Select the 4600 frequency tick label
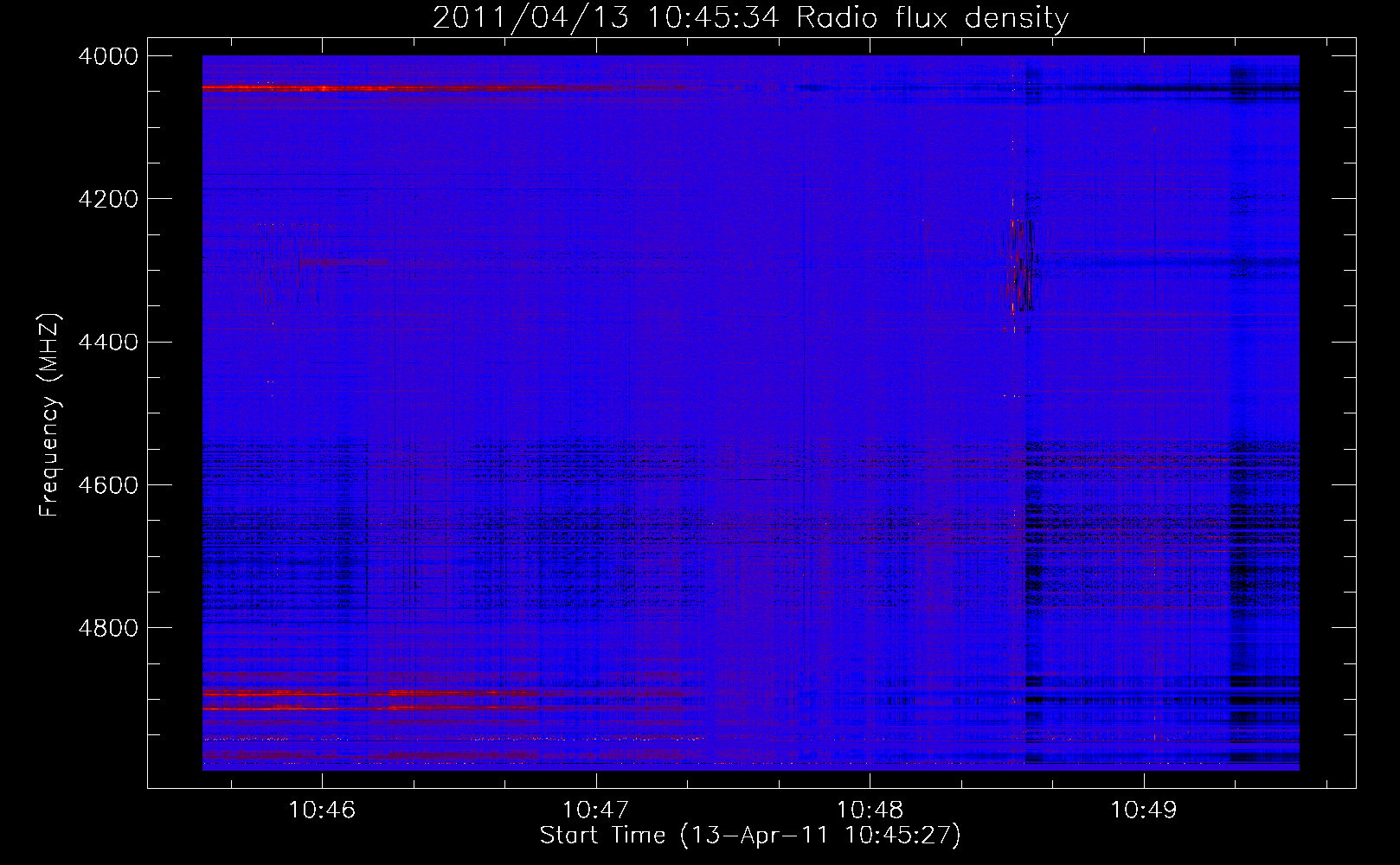This screenshot has height=865, width=1400. coord(108,484)
